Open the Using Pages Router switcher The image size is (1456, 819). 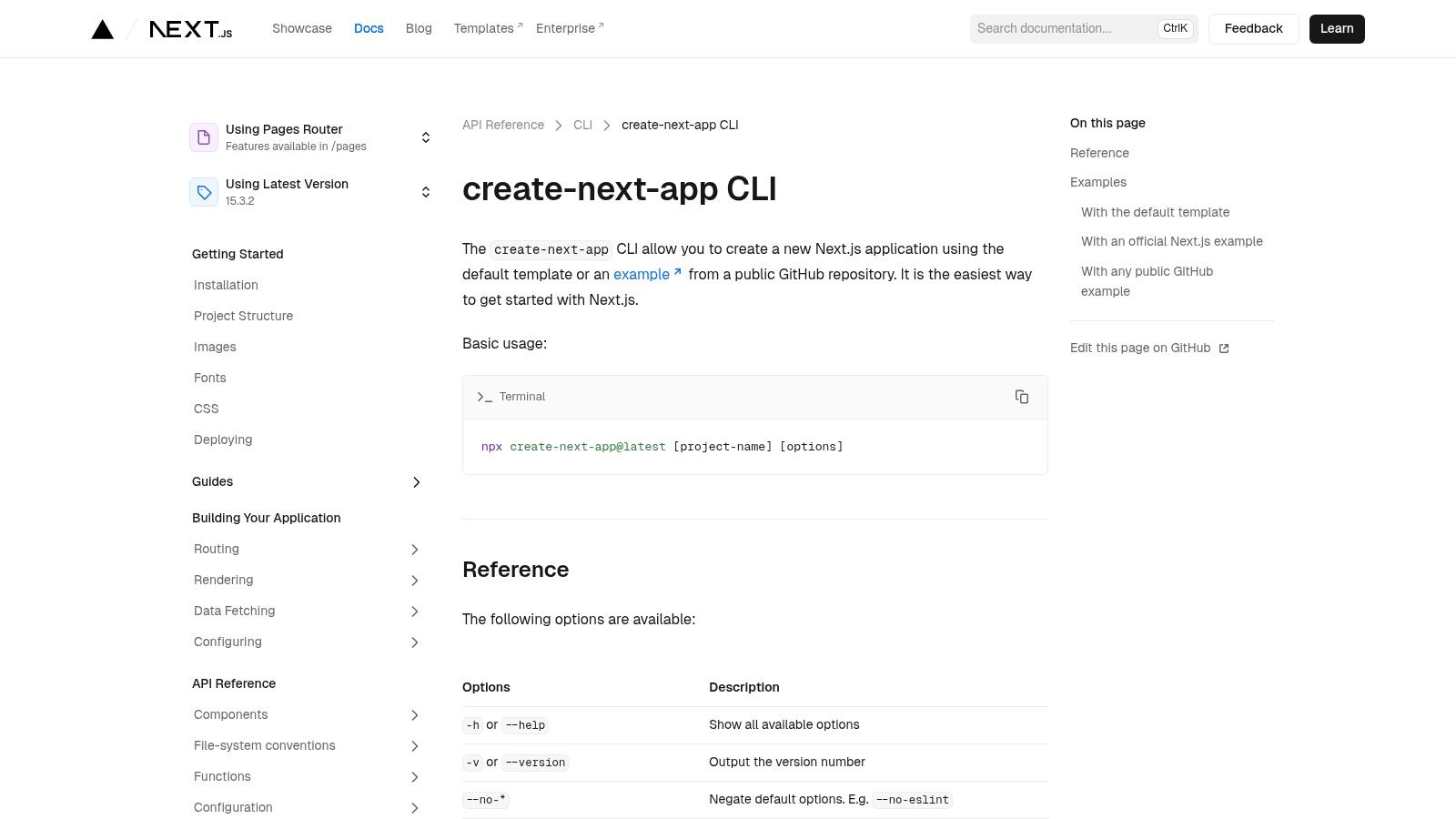click(311, 137)
